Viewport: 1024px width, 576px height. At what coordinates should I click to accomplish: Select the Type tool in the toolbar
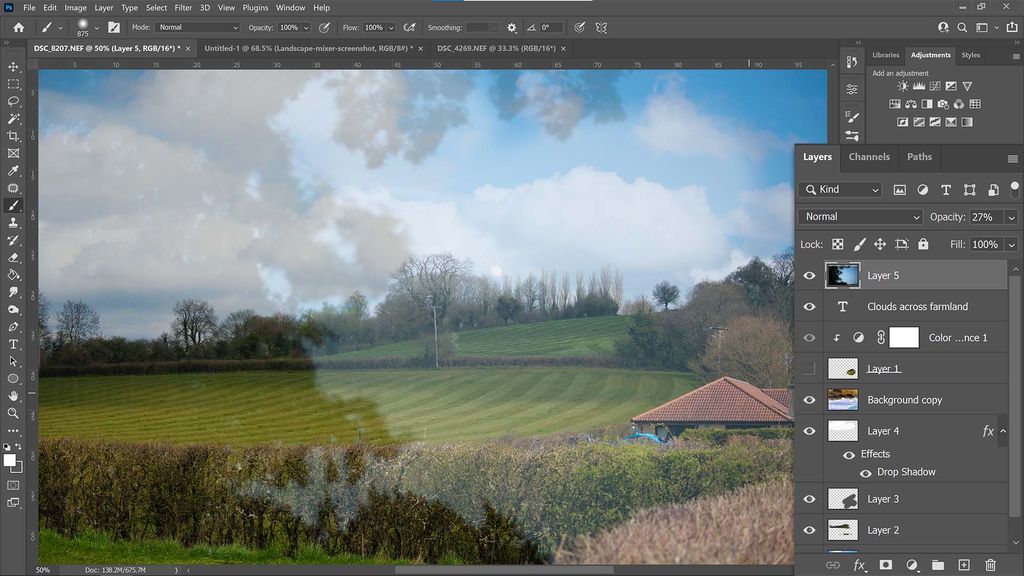click(13, 344)
